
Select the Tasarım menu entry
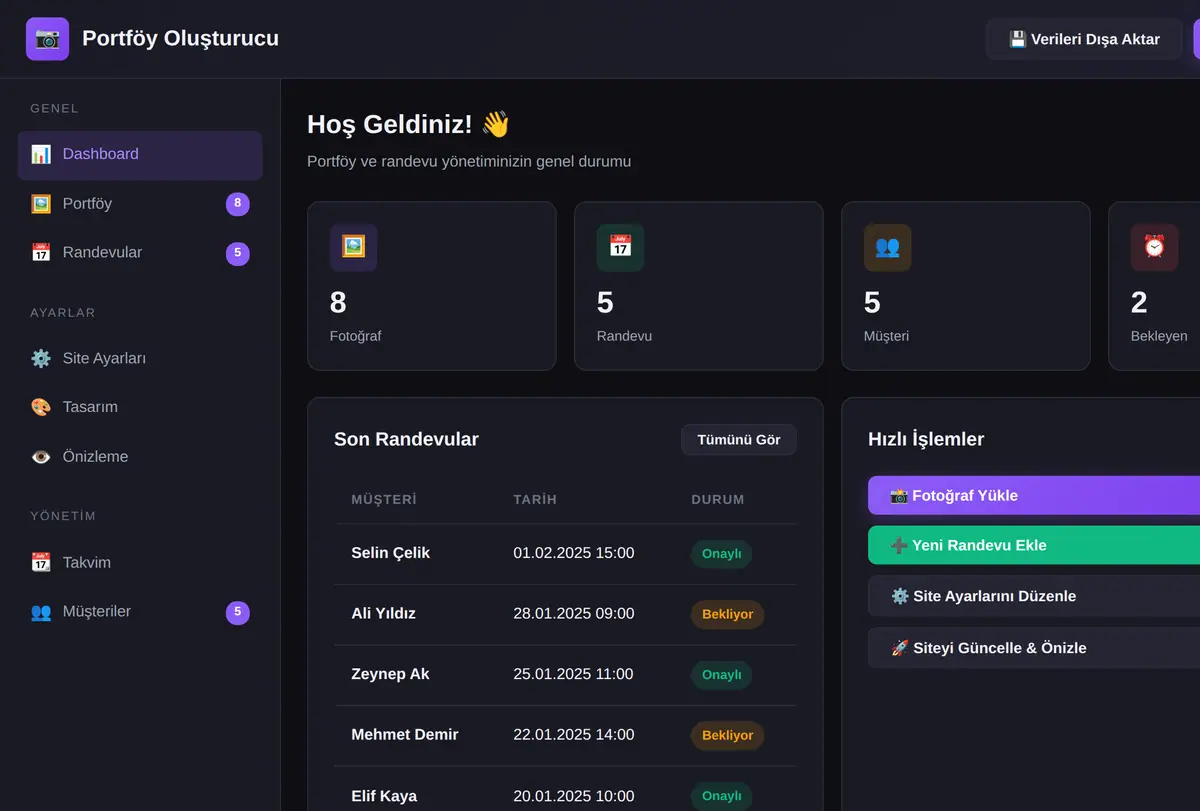[x=140, y=407]
